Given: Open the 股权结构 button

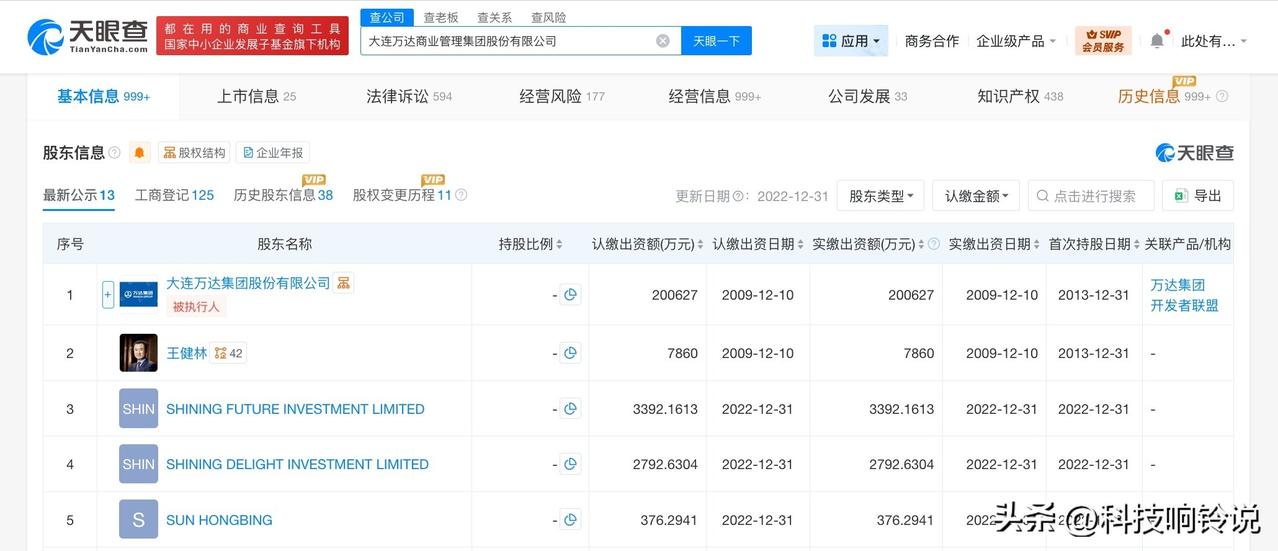Looking at the screenshot, I should pyautogui.click(x=194, y=153).
